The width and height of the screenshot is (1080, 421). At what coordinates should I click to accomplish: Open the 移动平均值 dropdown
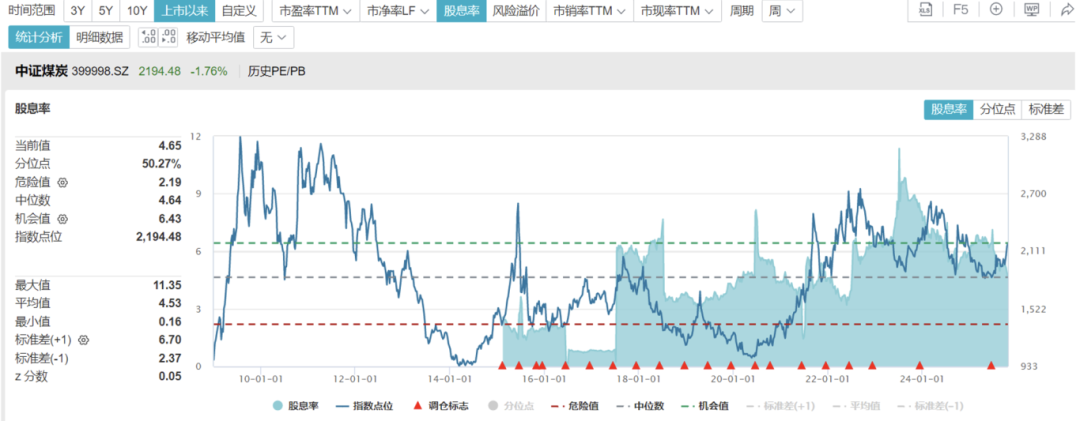274,38
